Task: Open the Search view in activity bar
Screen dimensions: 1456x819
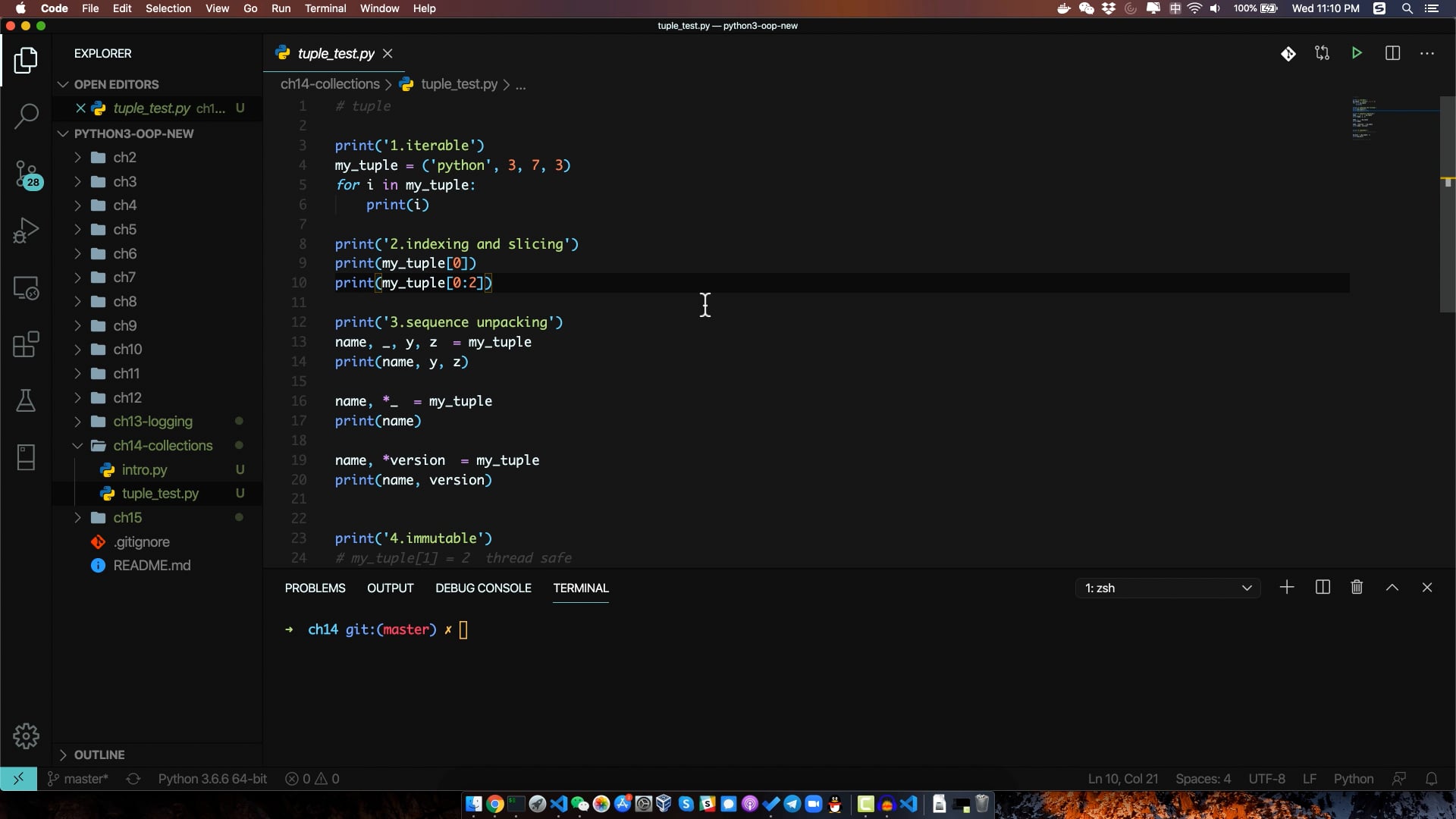Action: point(26,117)
